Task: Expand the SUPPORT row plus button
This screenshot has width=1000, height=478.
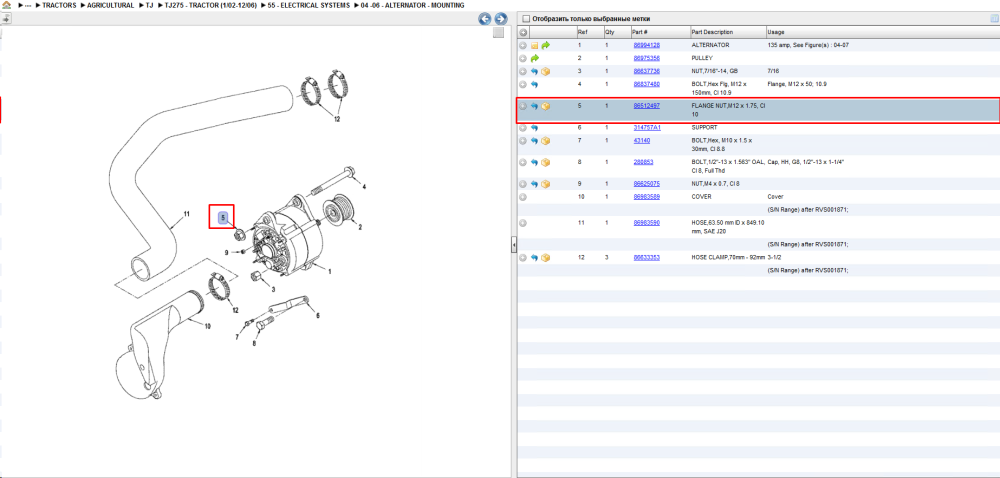Action: (x=523, y=128)
